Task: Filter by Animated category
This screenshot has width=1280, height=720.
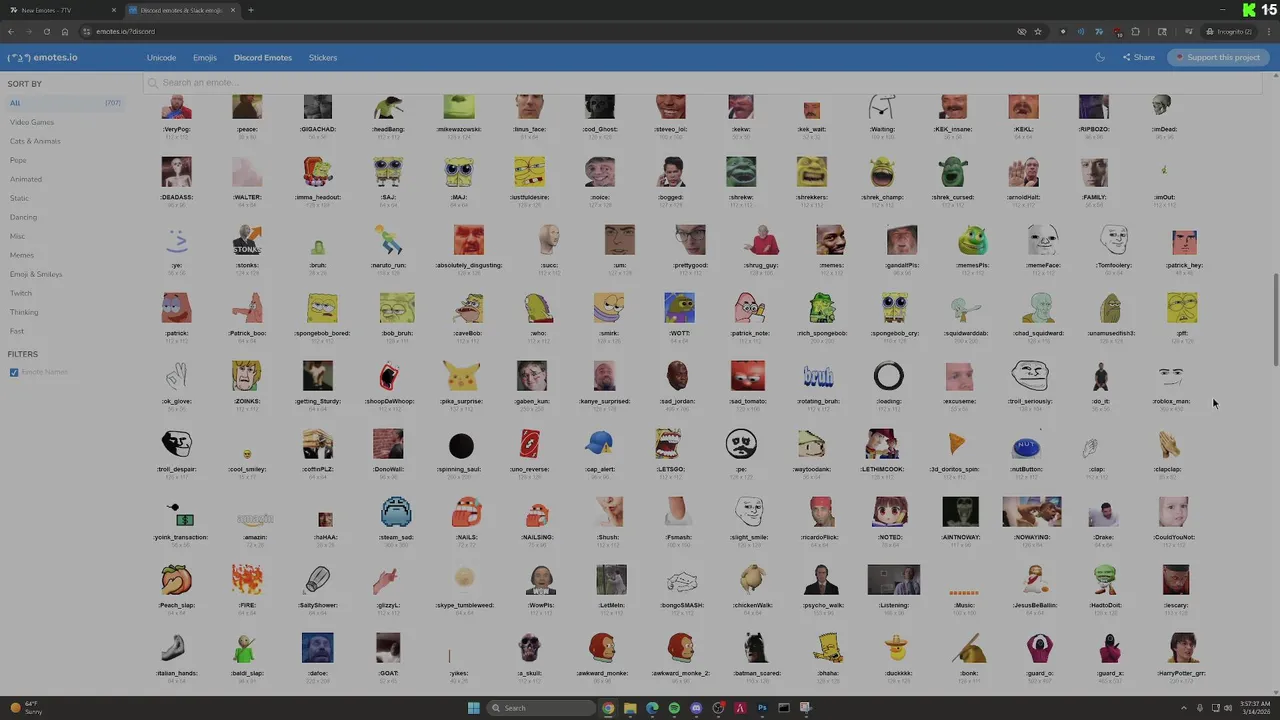Action: pyautogui.click(x=26, y=179)
